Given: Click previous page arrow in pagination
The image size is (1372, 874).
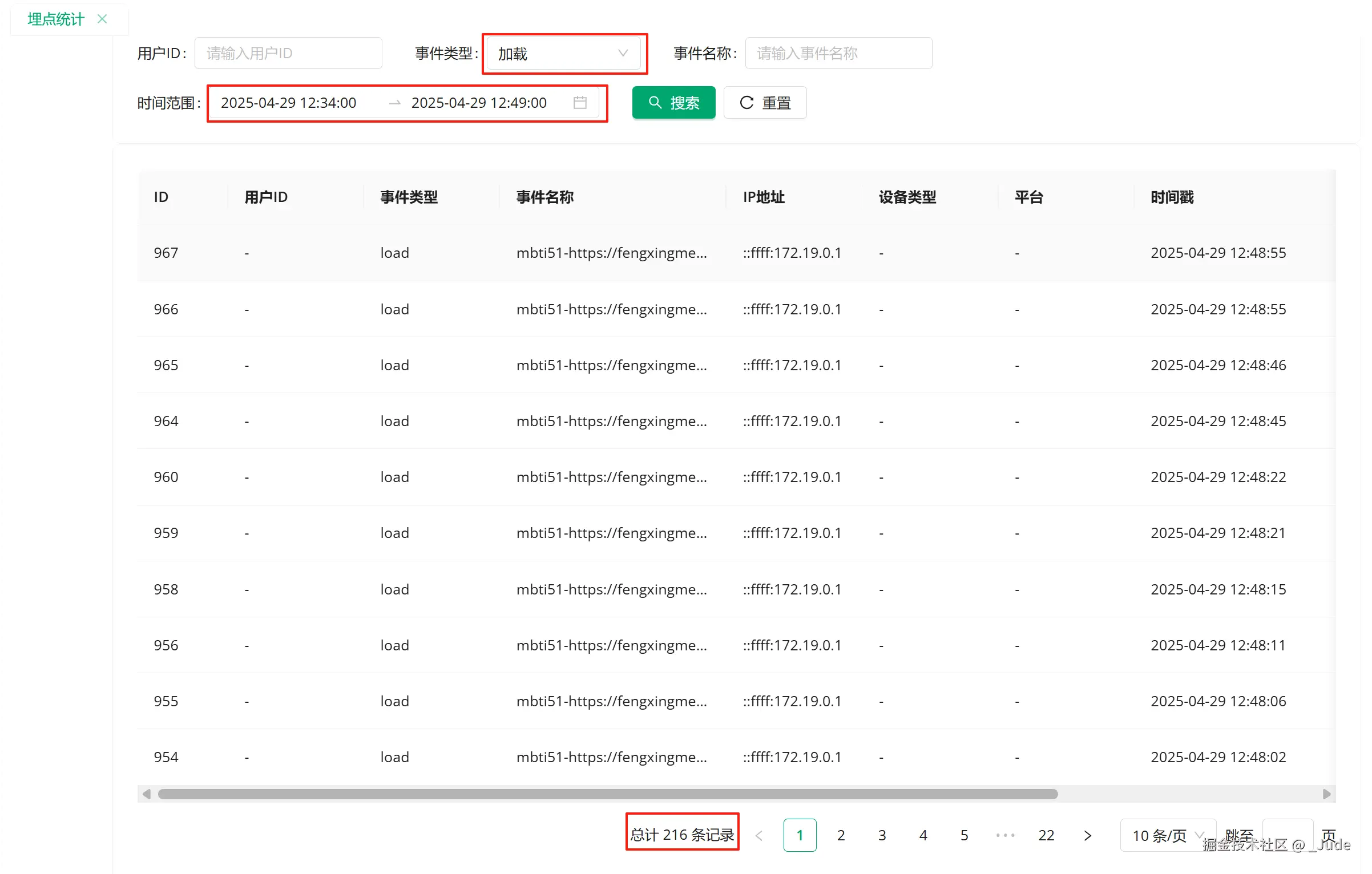Looking at the screenshot, I should click(x=759, y=835).
